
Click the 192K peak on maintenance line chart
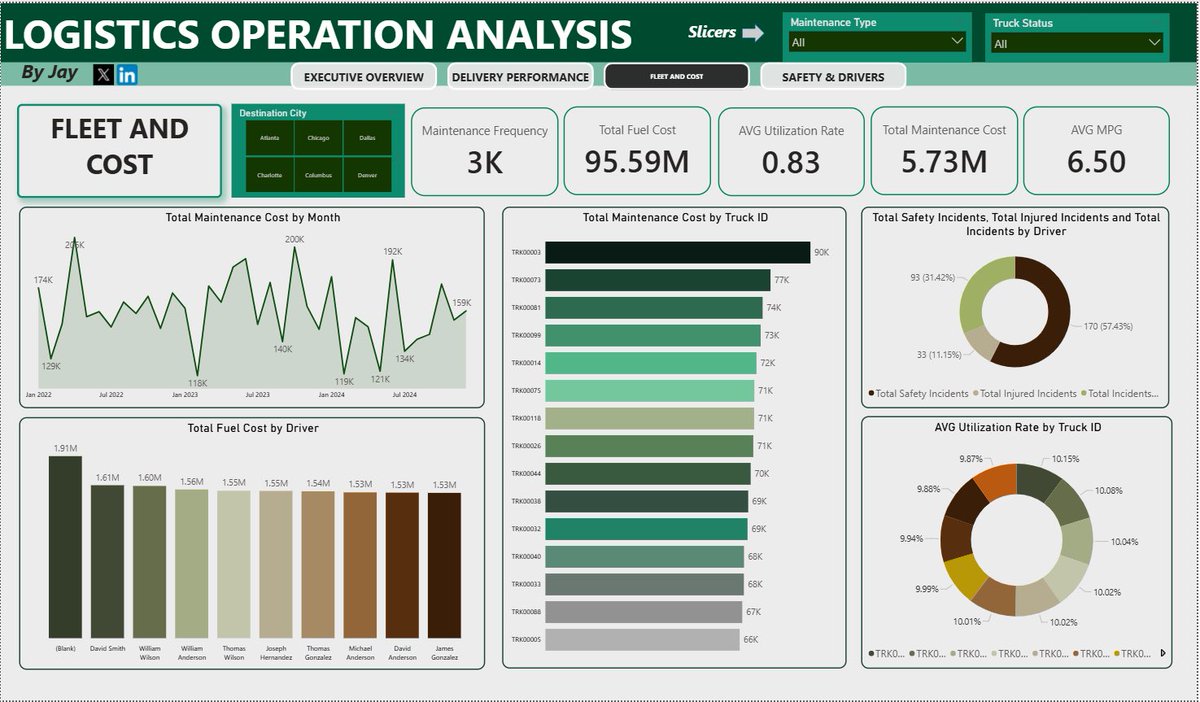(393, 261)
